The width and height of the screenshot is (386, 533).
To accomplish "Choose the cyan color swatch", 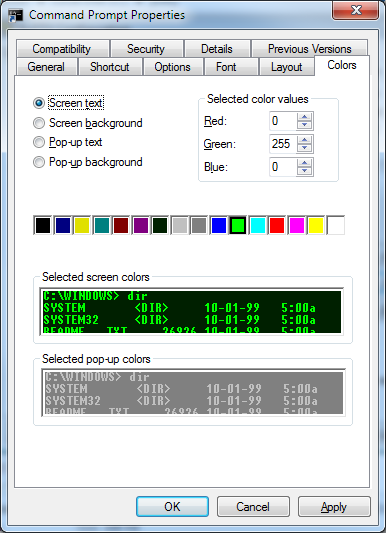I will coord(258,225).
